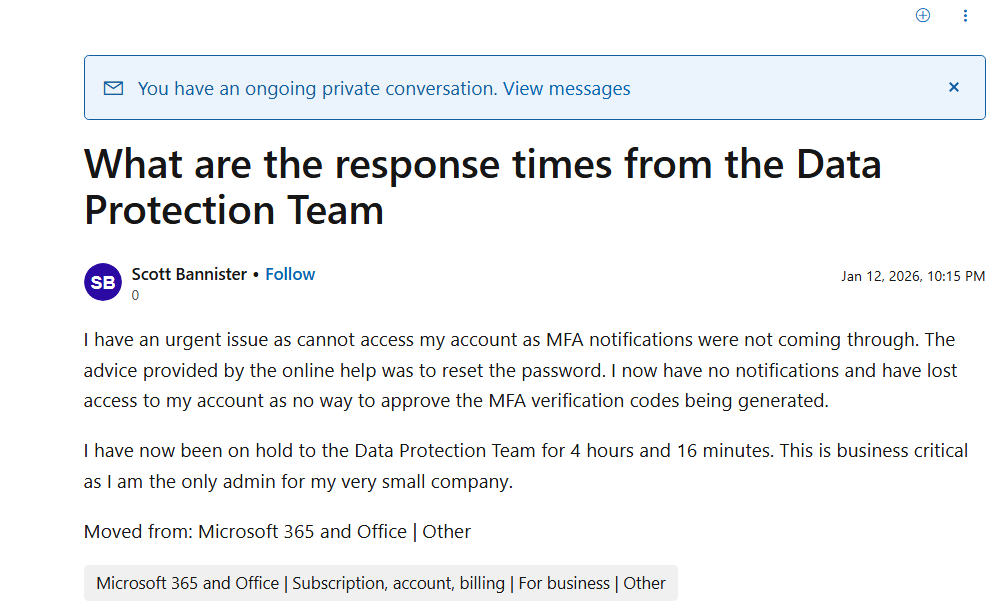This screenshot has width=1006, height=613.
Task: Open the new question plus icon
Action: click(x=922, y=15)
